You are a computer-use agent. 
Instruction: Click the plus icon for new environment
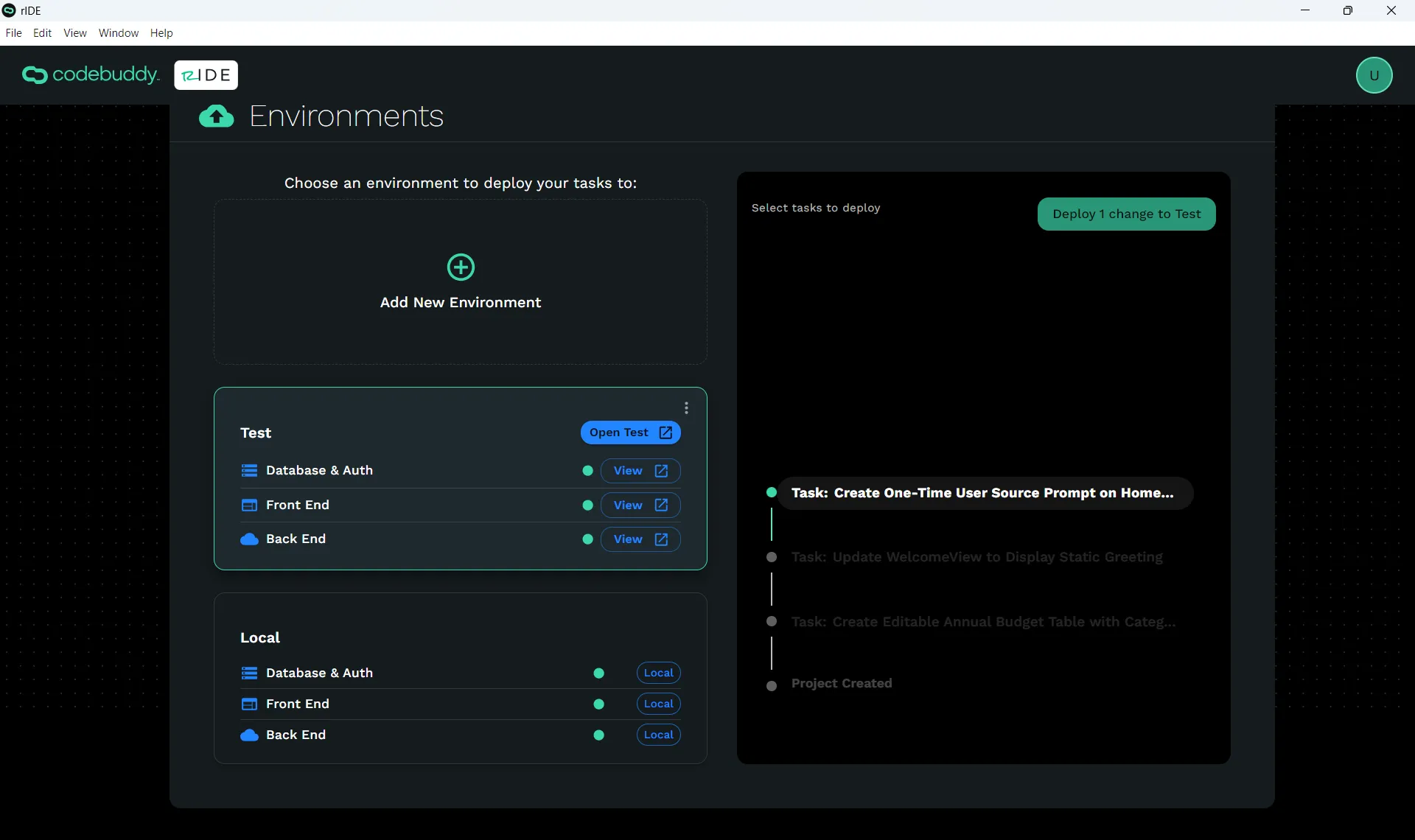pyautogui.click(x=461, y=267)
